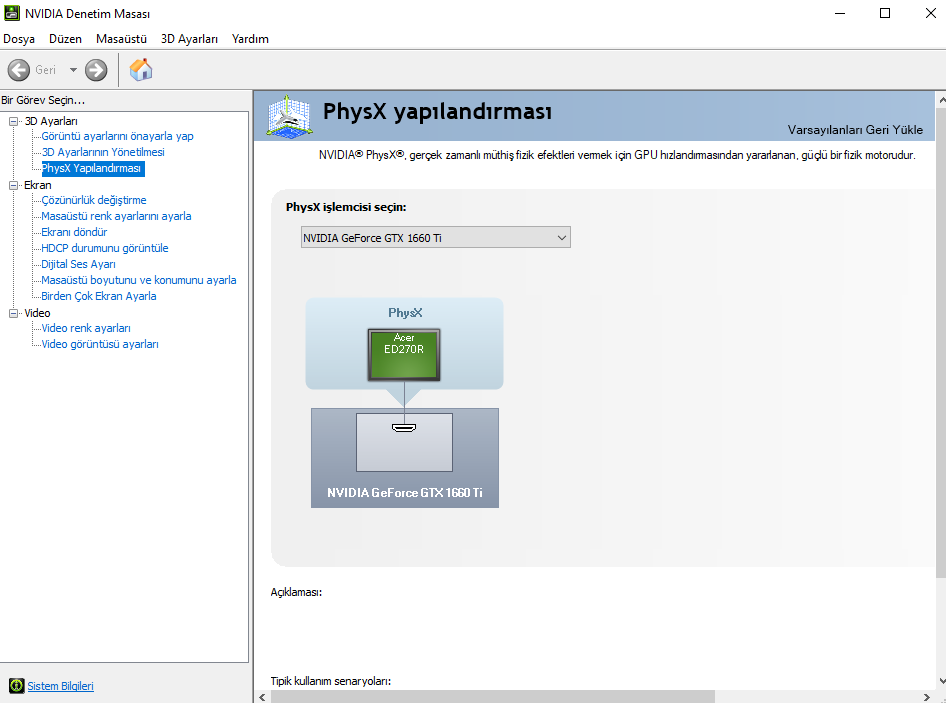Open Dijital Ses Ayarı page
The width and height of the screenshot is (946, 703).
coord(78,264)
